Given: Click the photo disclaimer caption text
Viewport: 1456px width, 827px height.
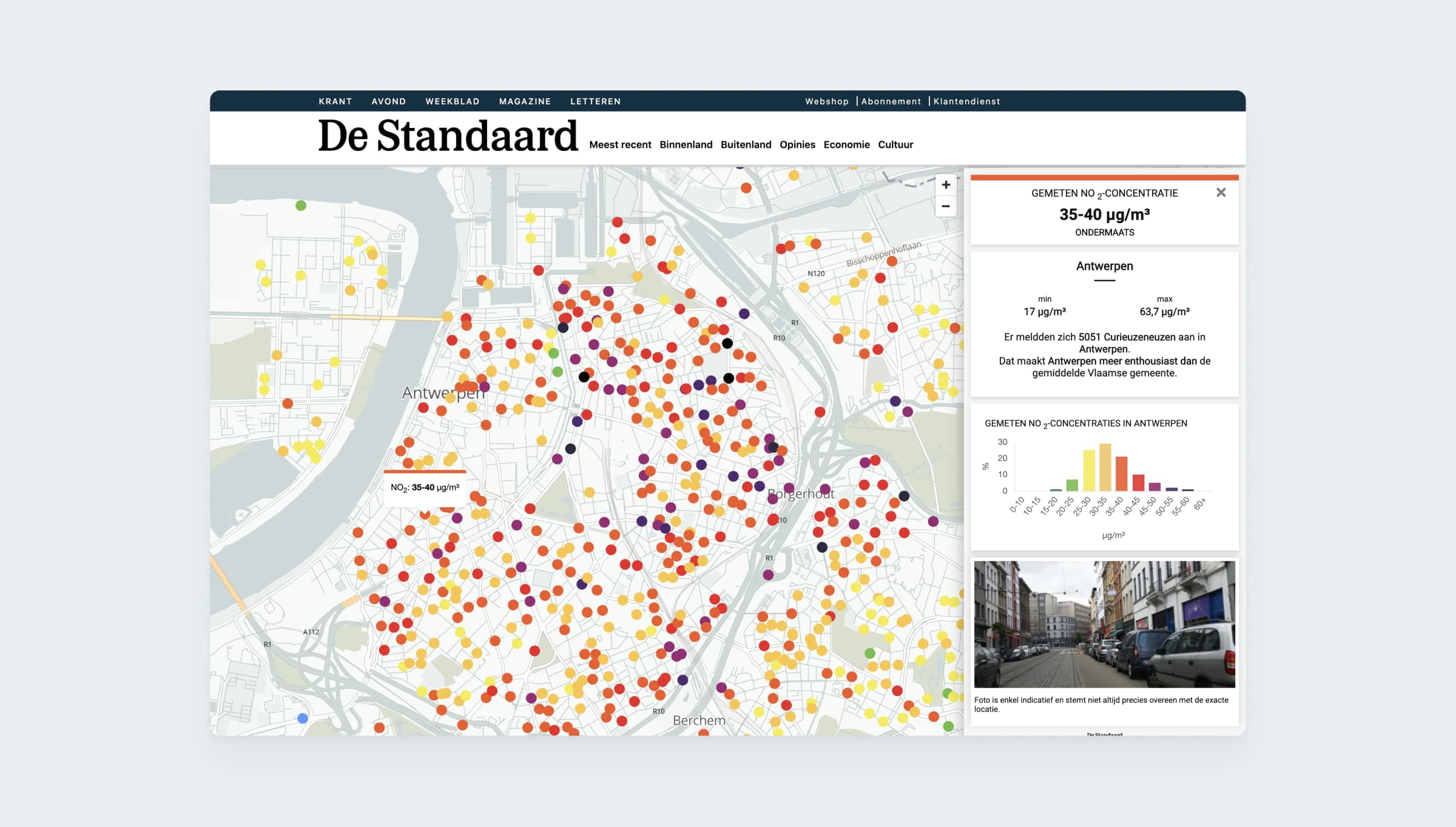Looking at the screenshot, I should click(1101, 705).
